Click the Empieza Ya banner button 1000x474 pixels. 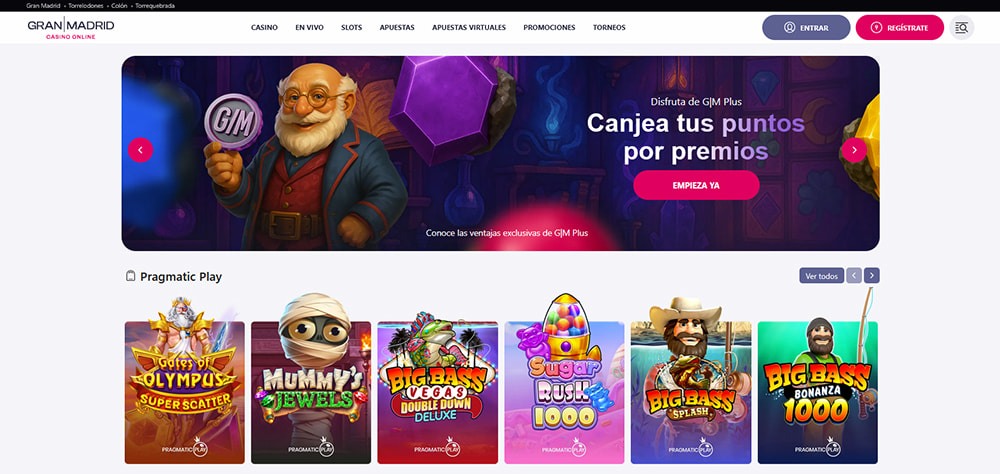pos(696,185)
